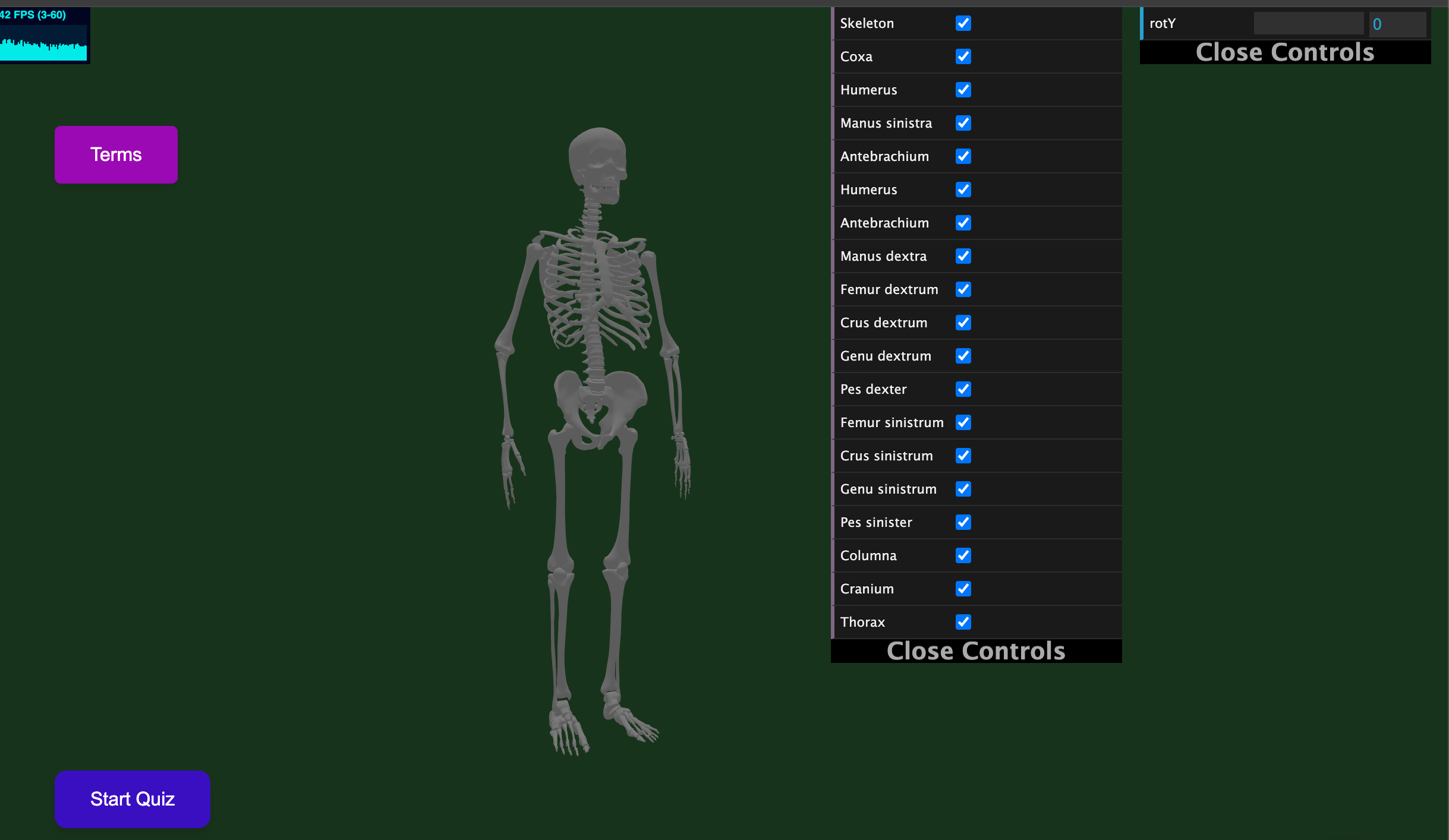Click the 'Manus sinistra' label
1449x840 pixels.
(x=886, y=123)
